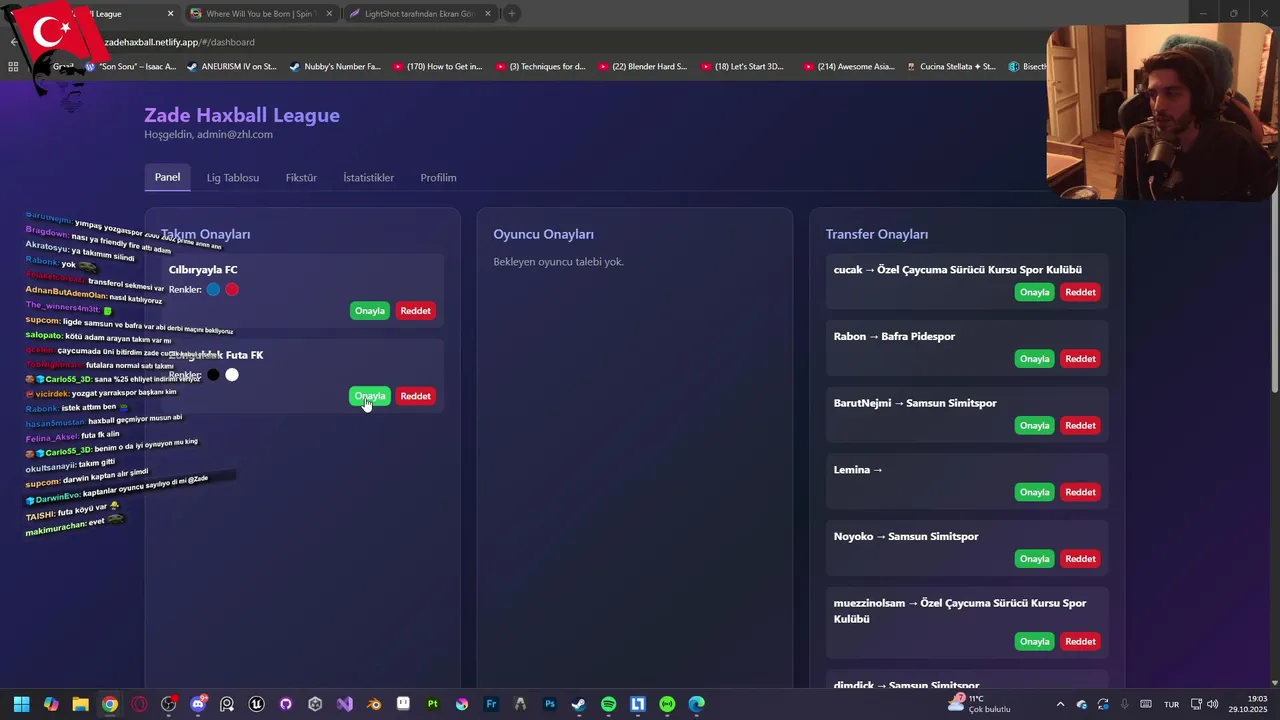Approve BarutNejmi to Samsun Simitspor transfer

pyautogui.click(x=1035, y=426)
